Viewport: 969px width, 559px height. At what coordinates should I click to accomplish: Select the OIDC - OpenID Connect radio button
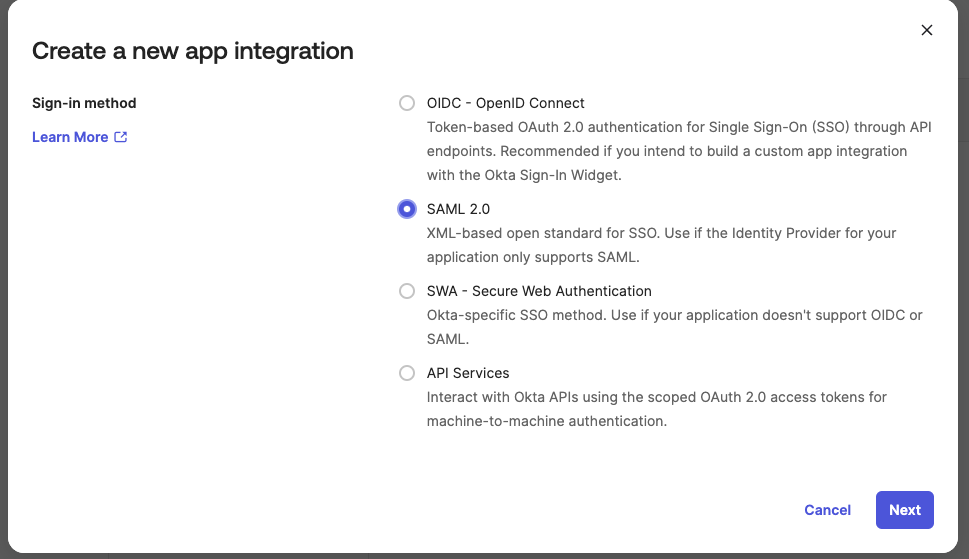406,103
